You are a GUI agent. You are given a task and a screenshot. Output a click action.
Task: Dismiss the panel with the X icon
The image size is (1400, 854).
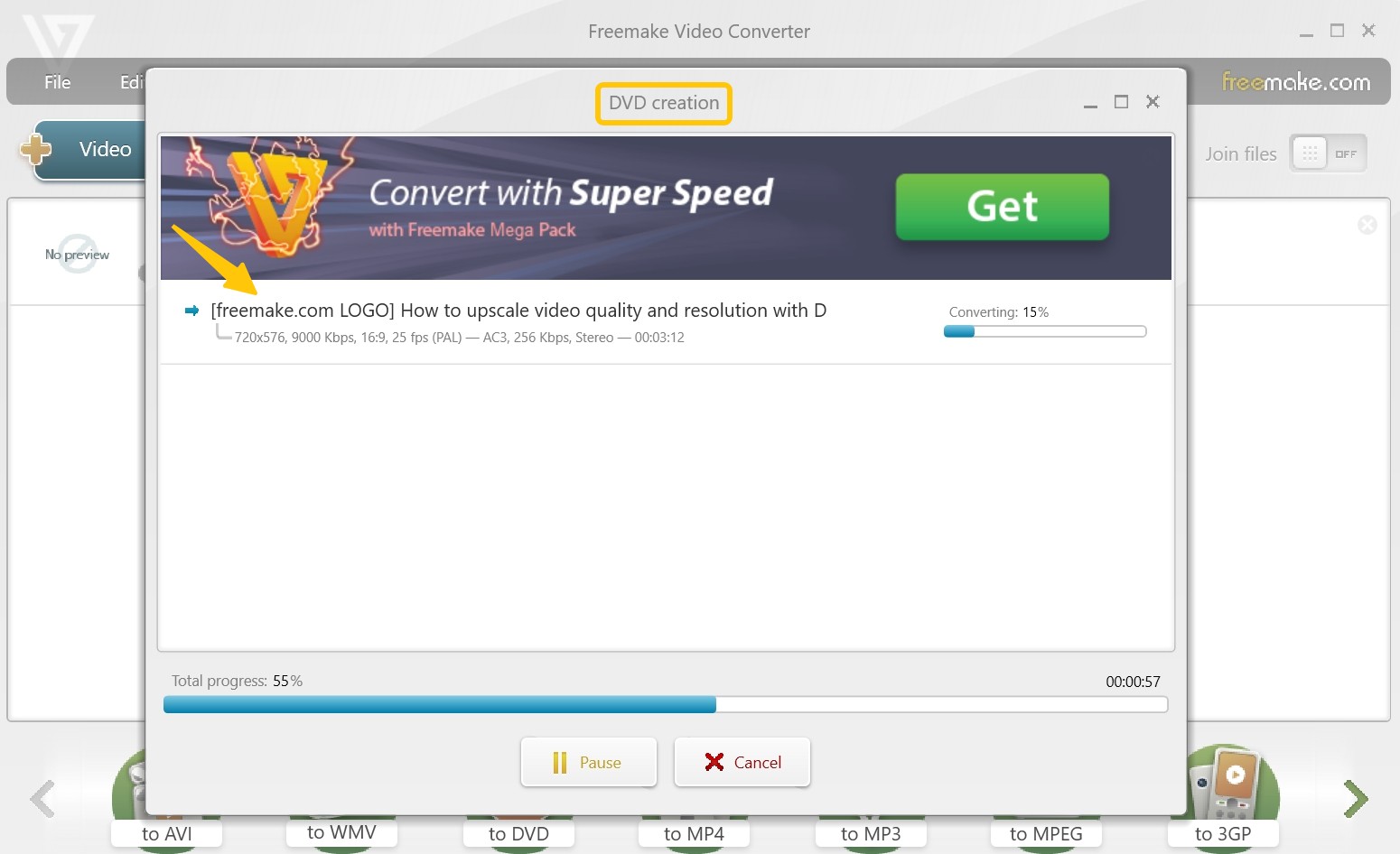point(1153,101)
